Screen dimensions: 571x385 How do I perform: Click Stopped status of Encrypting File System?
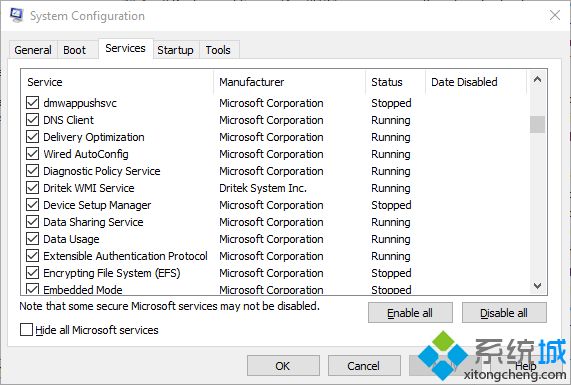coord(391,273)
